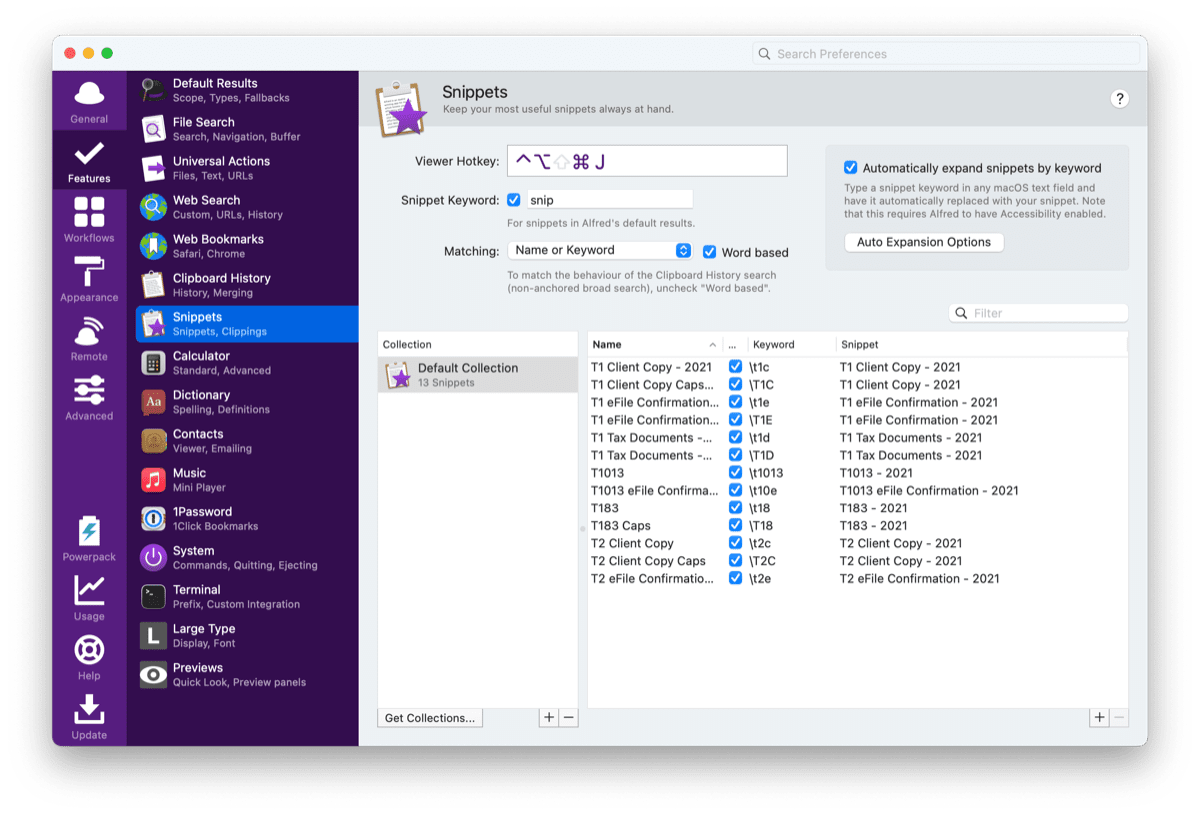Click the Default Results feature icon
Image resolution: width=1200 pixels, height=815 pixels.
153,90
